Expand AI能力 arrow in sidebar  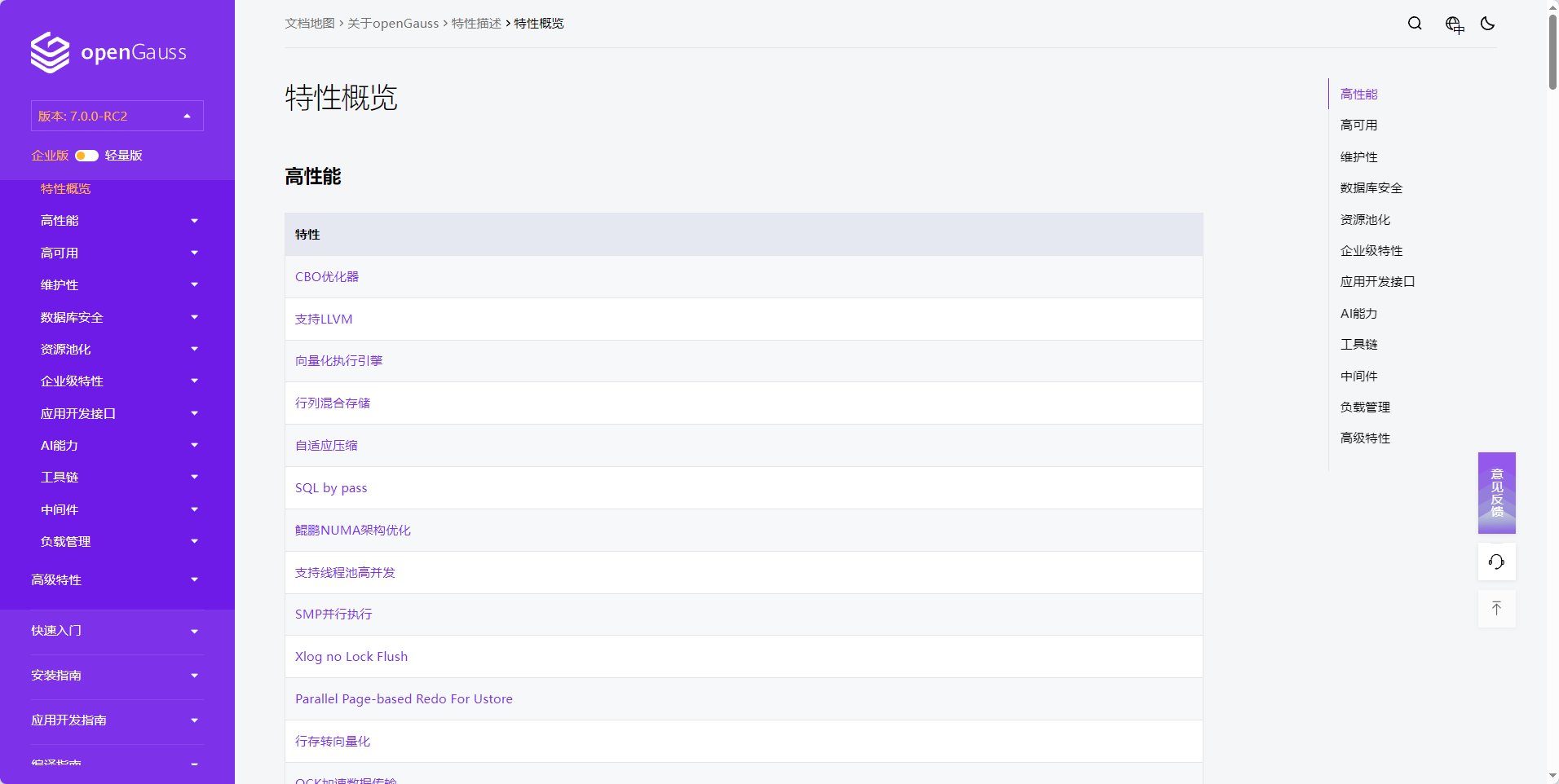[x=194, y=445]
